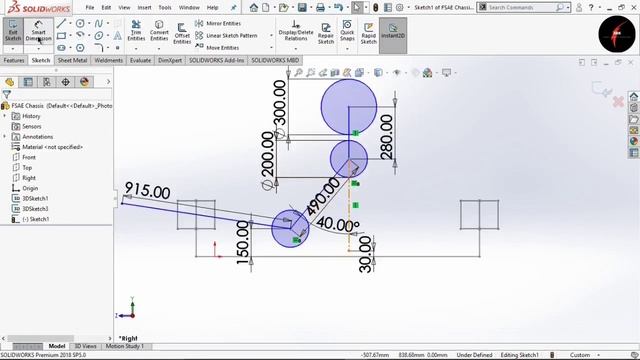Open the Exit Sketch dropdown arrow
The height and width of the screenshot is (360, 640).
tap(13, 49)
